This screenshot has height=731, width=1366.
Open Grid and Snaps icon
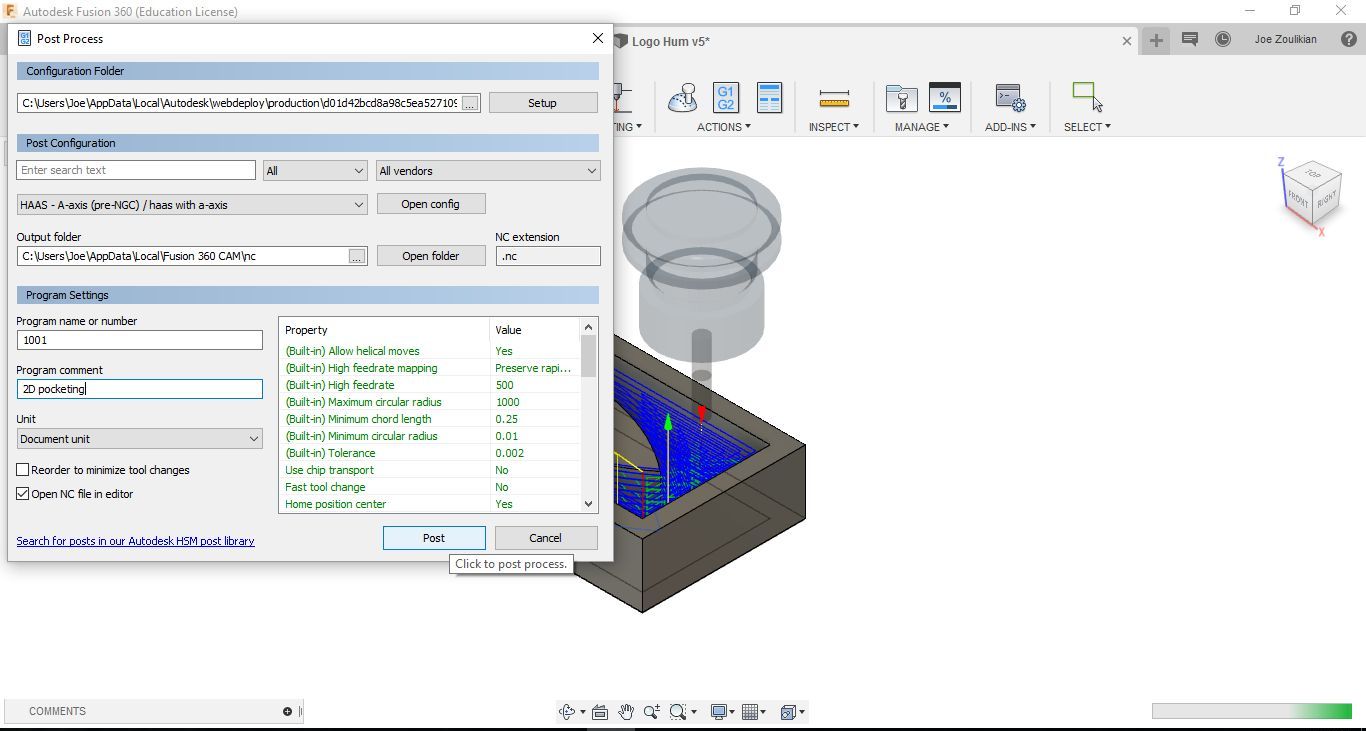pyautogui.click(x=752, y=712)
